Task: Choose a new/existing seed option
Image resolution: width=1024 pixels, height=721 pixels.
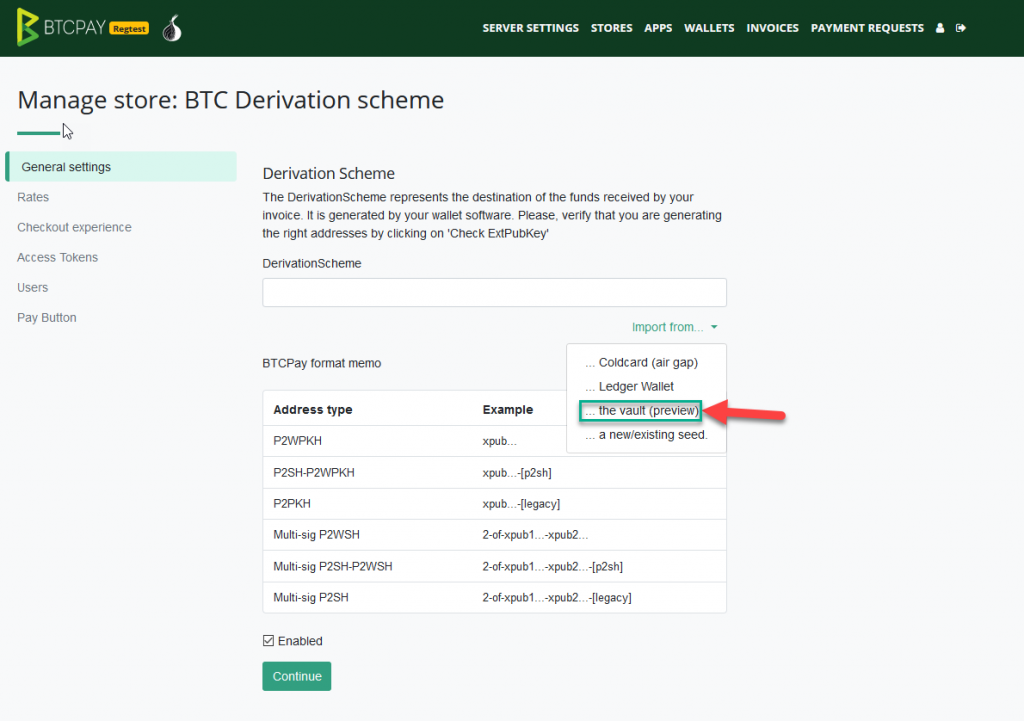Action: (x=647, y=435)
